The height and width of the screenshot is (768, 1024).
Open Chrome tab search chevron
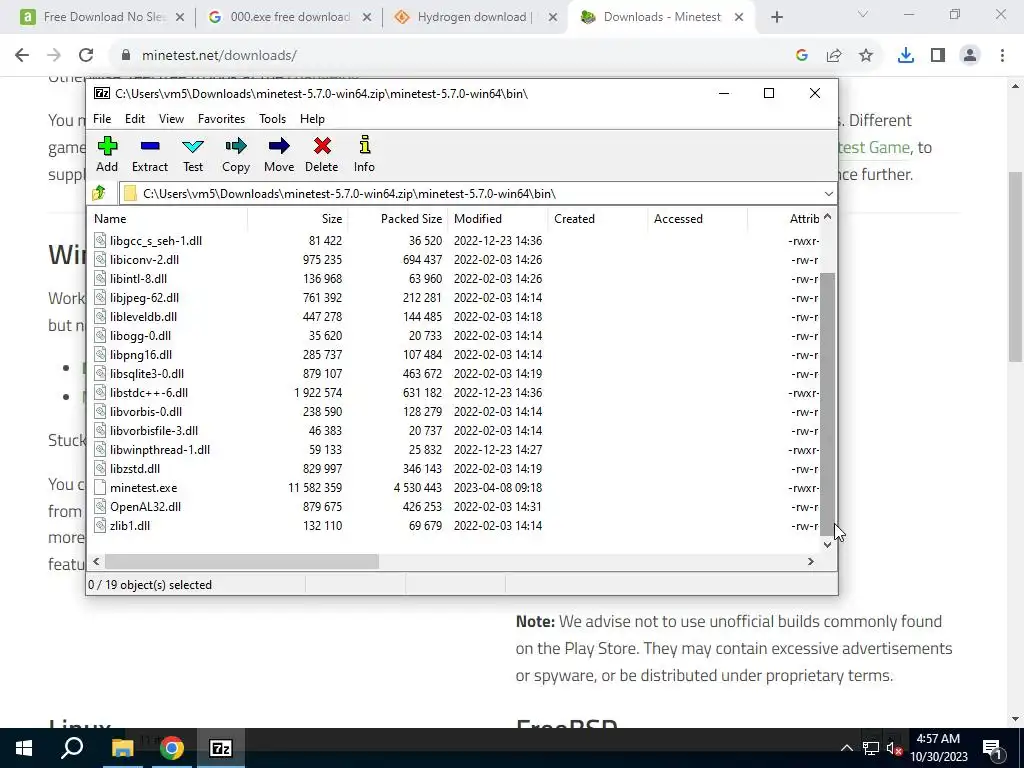(863, 14)
